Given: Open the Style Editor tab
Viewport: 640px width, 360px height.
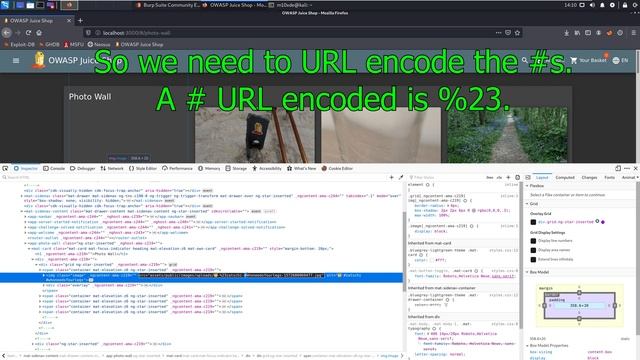Looking at the screenshot, I should (143, 168).
